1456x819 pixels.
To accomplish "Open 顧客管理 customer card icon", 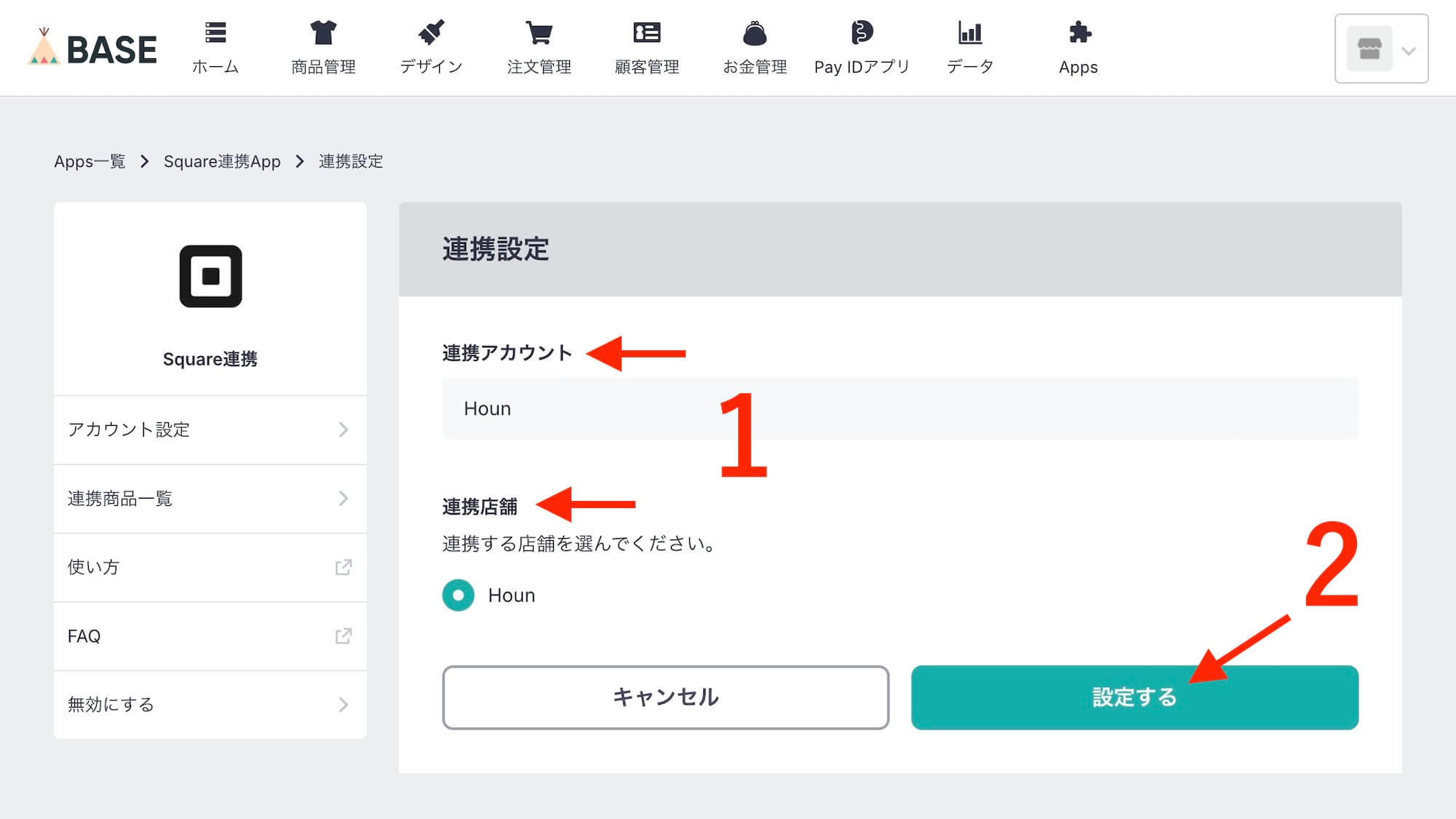I will tap(646, 33).
